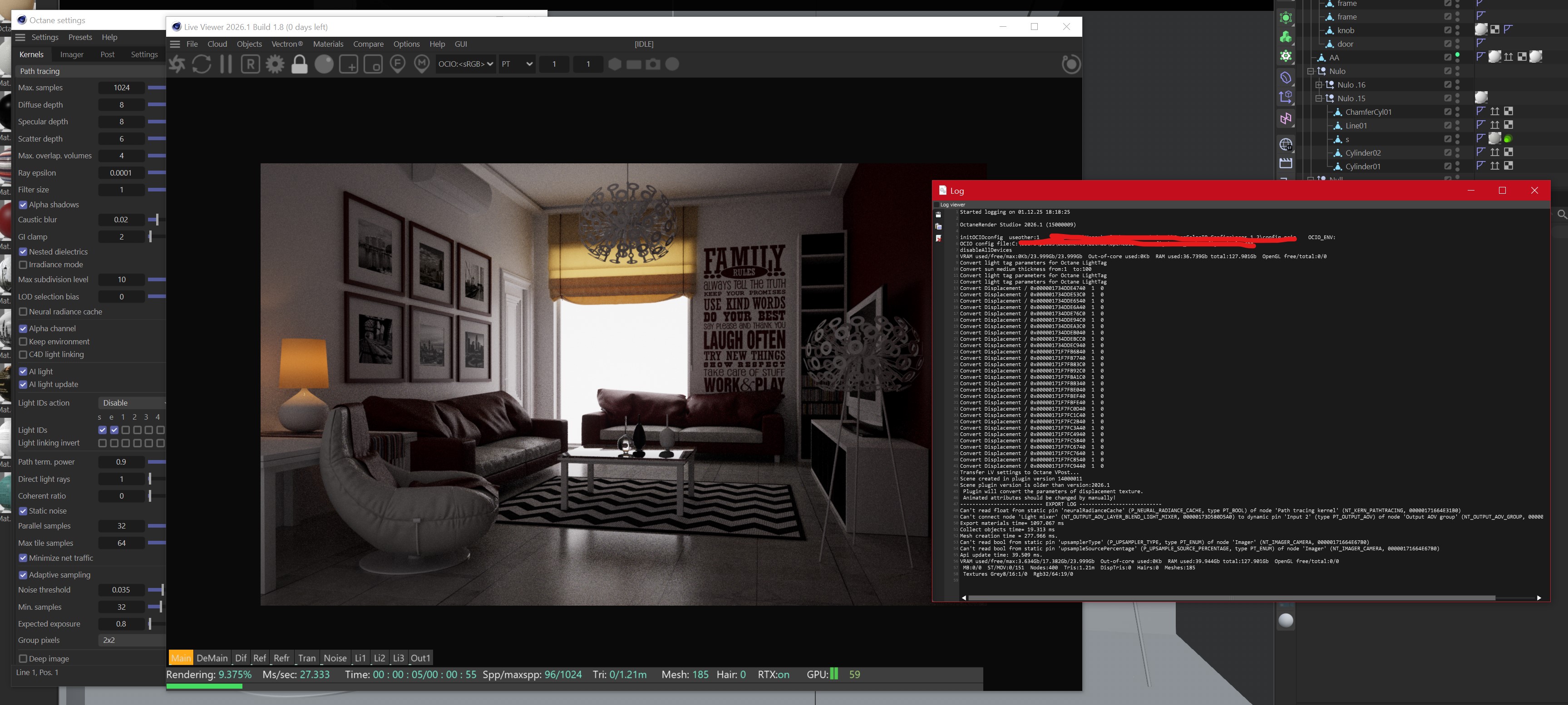Pause rendering in Live Viewer

click(x=226, y=64)
